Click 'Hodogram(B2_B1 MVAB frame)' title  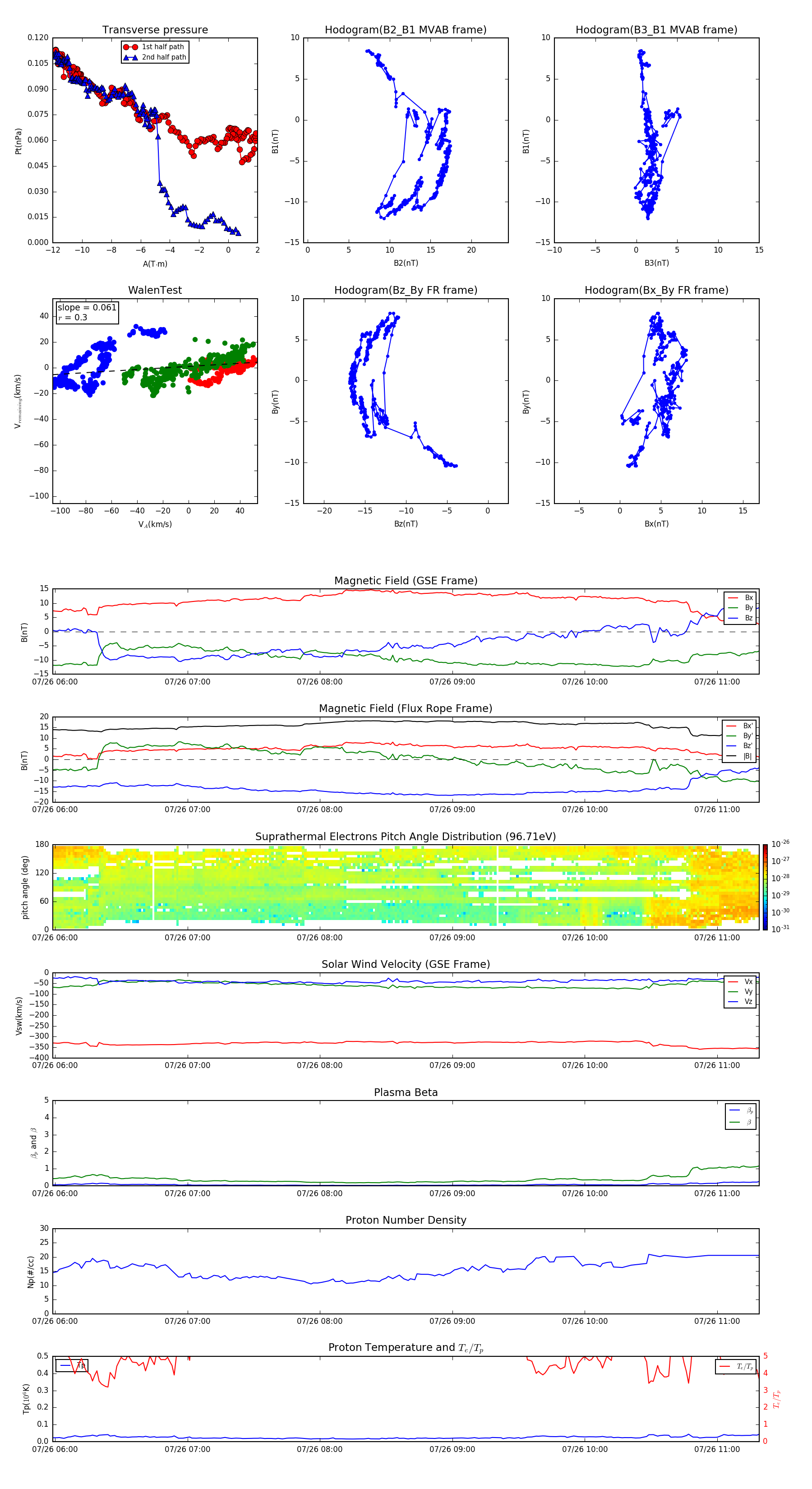click(406, 30)
